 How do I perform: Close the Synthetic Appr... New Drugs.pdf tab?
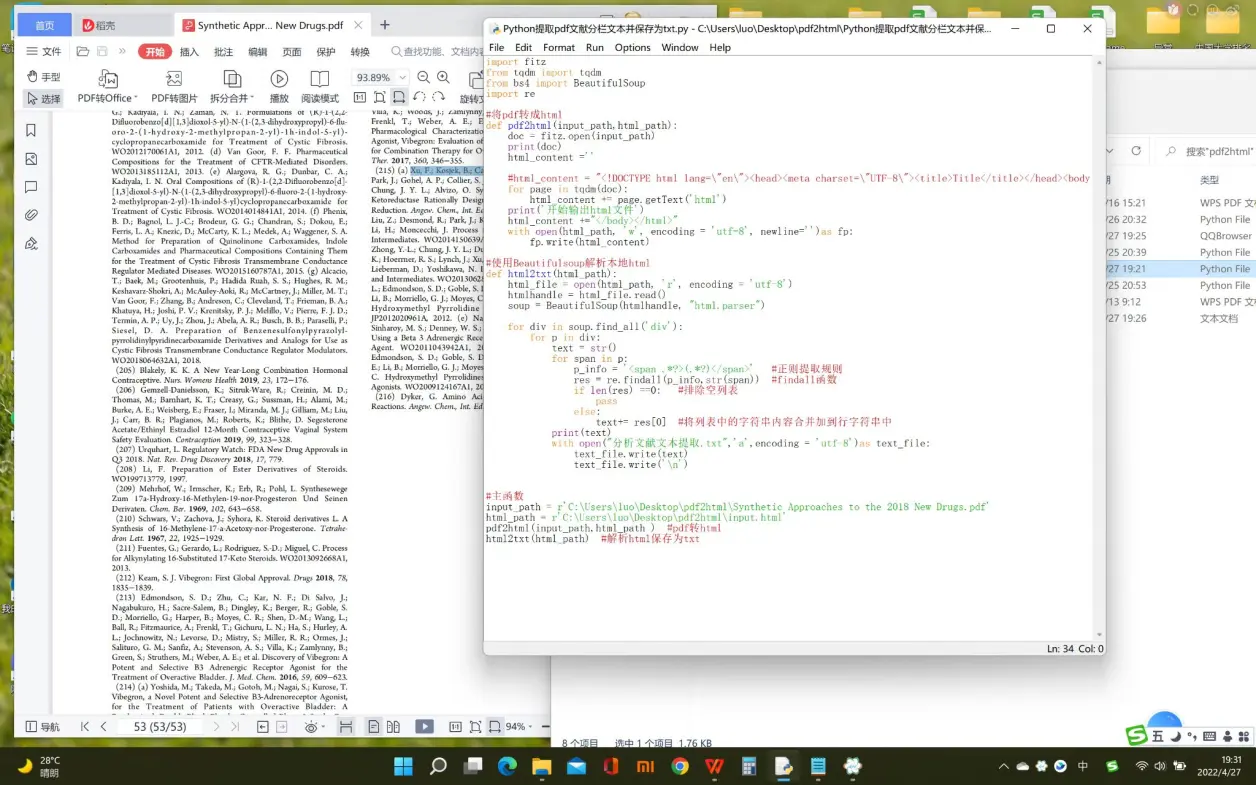point(357,25)
